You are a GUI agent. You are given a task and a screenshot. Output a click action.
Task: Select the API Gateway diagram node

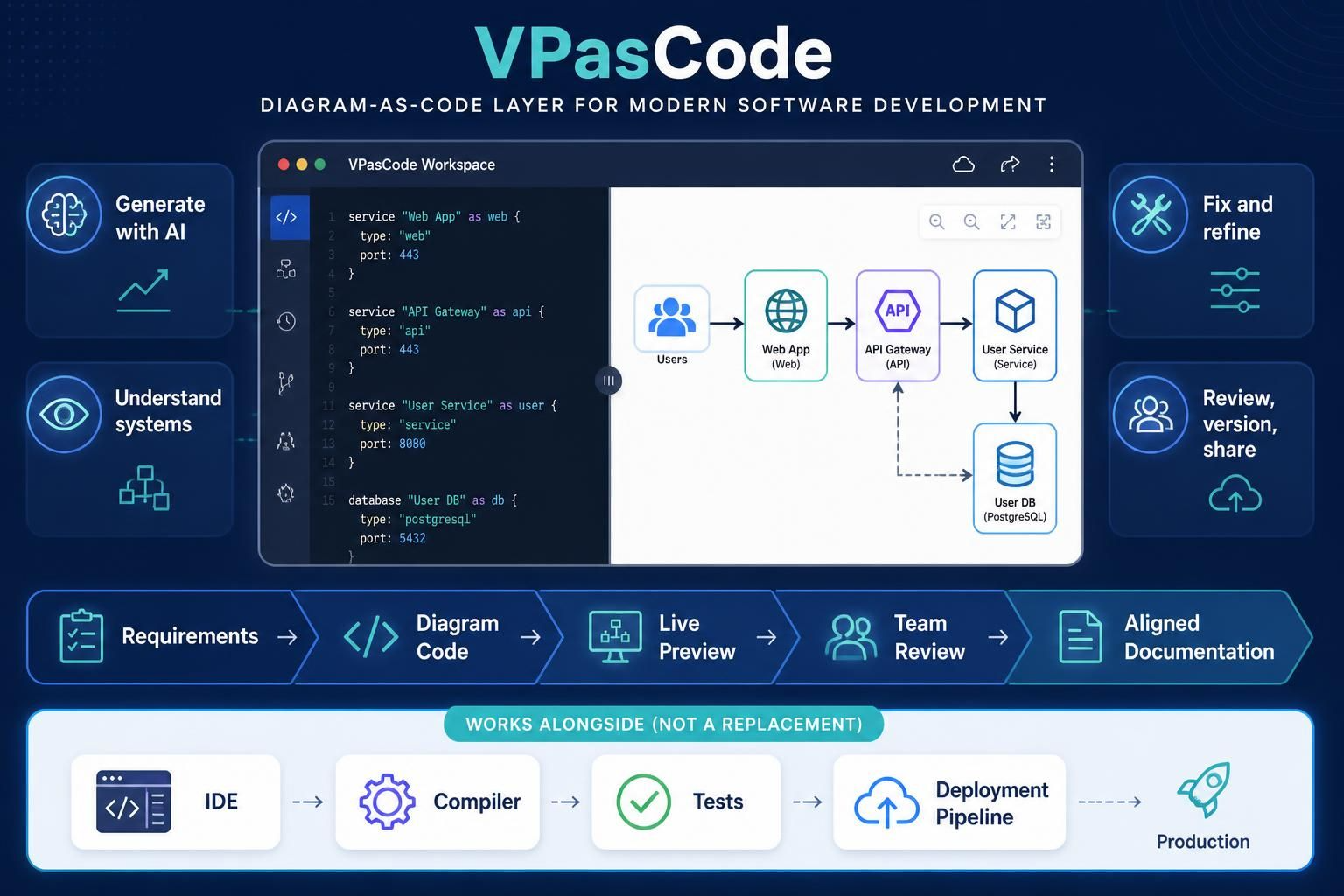coord(898,325)
